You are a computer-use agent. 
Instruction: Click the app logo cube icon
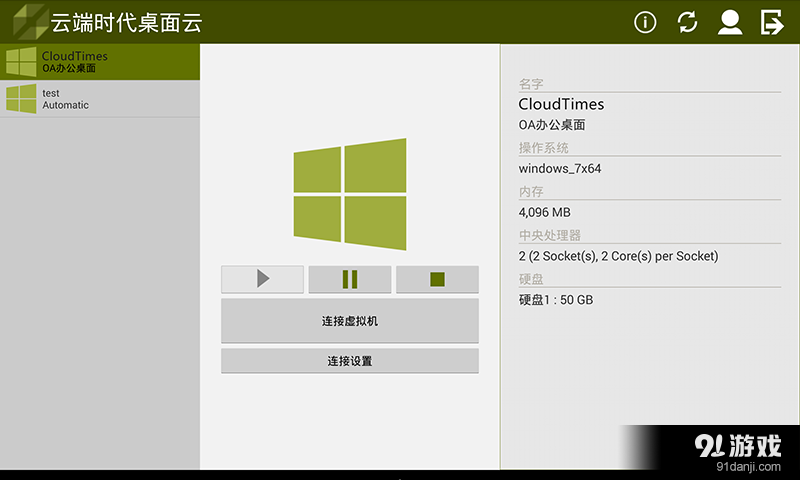31,22
